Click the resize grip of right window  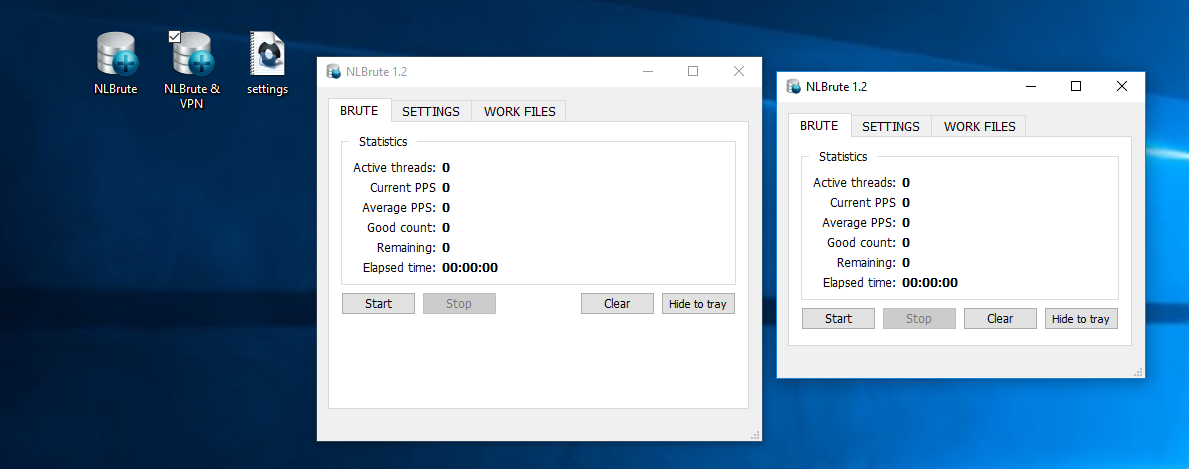[1138, 373]
